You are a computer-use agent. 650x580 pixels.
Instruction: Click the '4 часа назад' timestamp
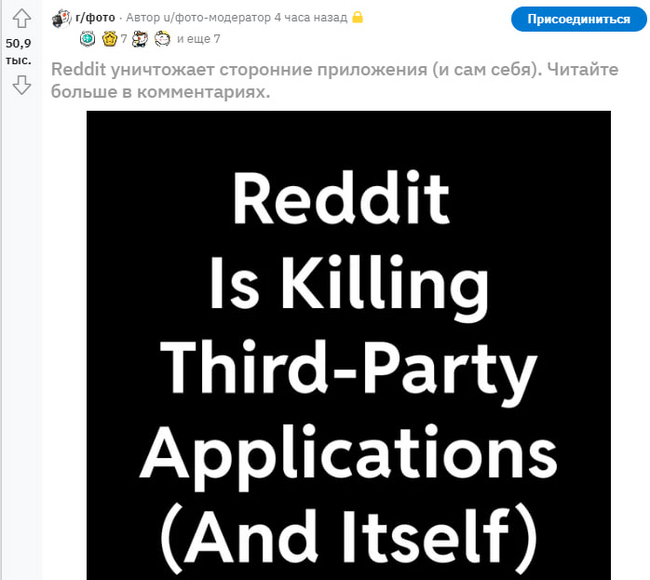click(311, 18)
